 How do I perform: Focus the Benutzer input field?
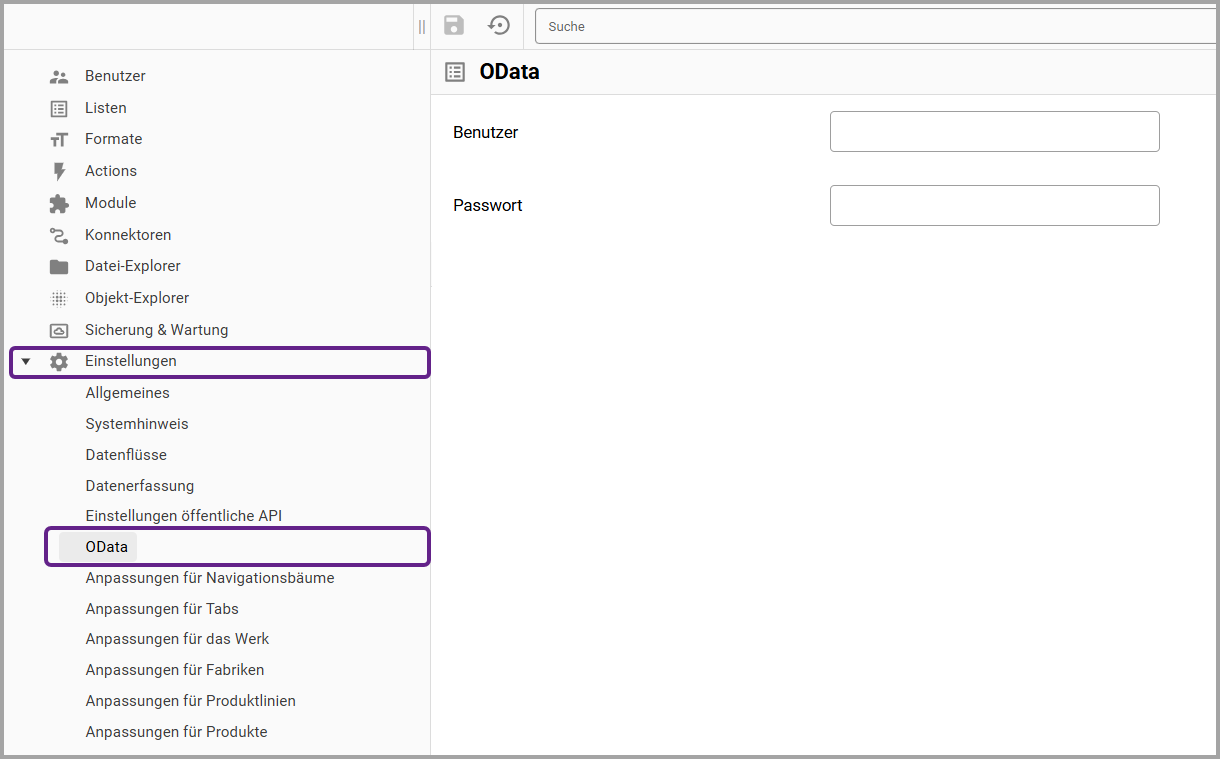point(994,132)
